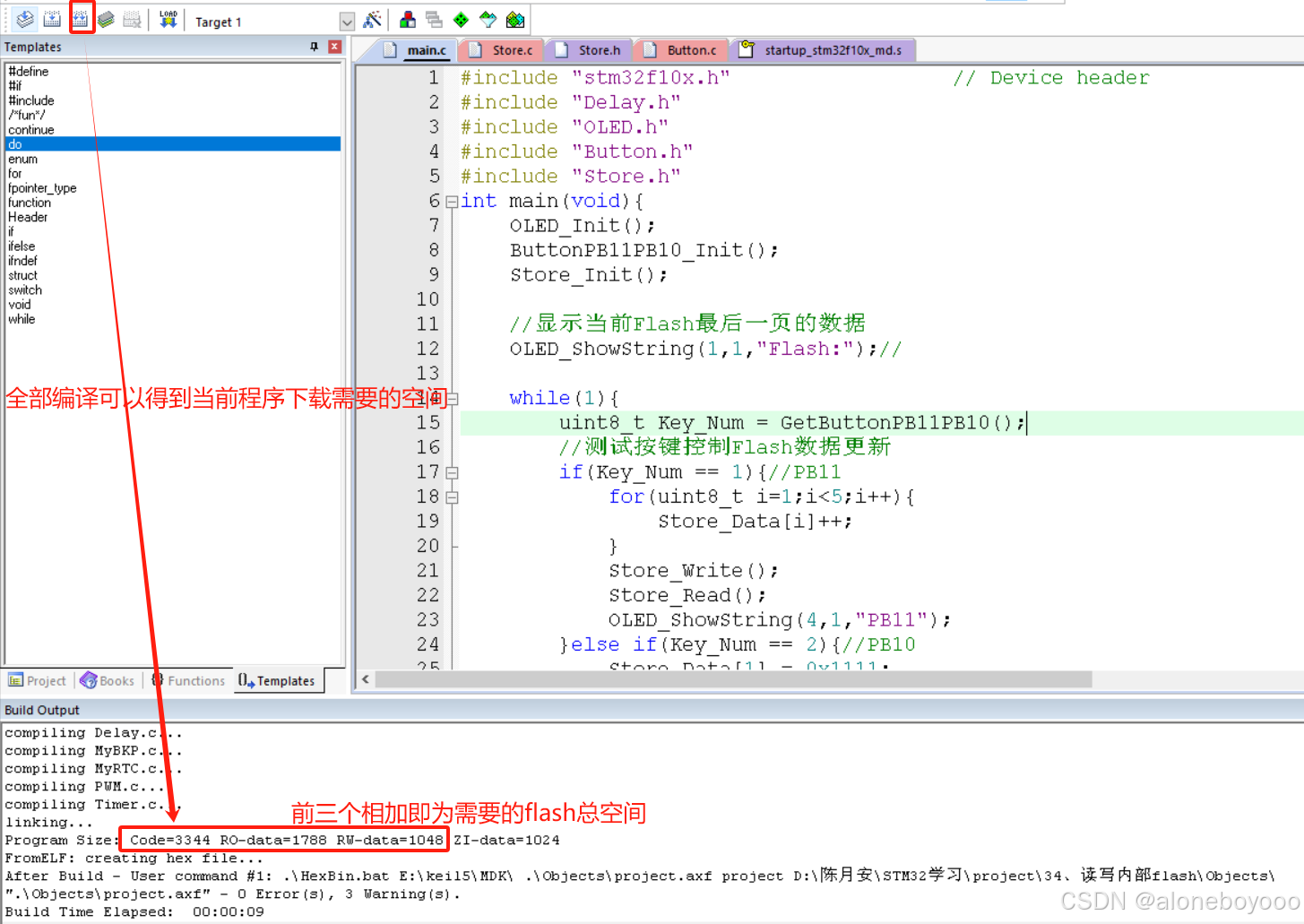Click the Build Output panel title
The height and width of the screenshot is (924, 1304).
[x=42, y=710]
